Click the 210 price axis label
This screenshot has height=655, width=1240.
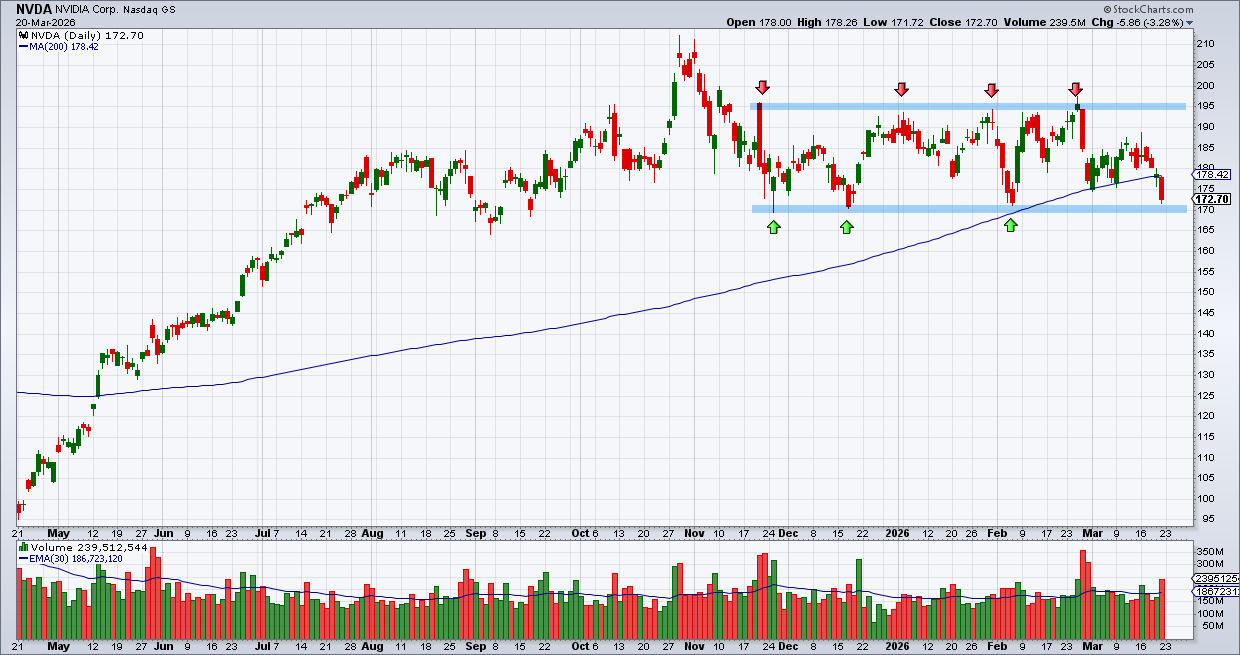click(1207, 44)
